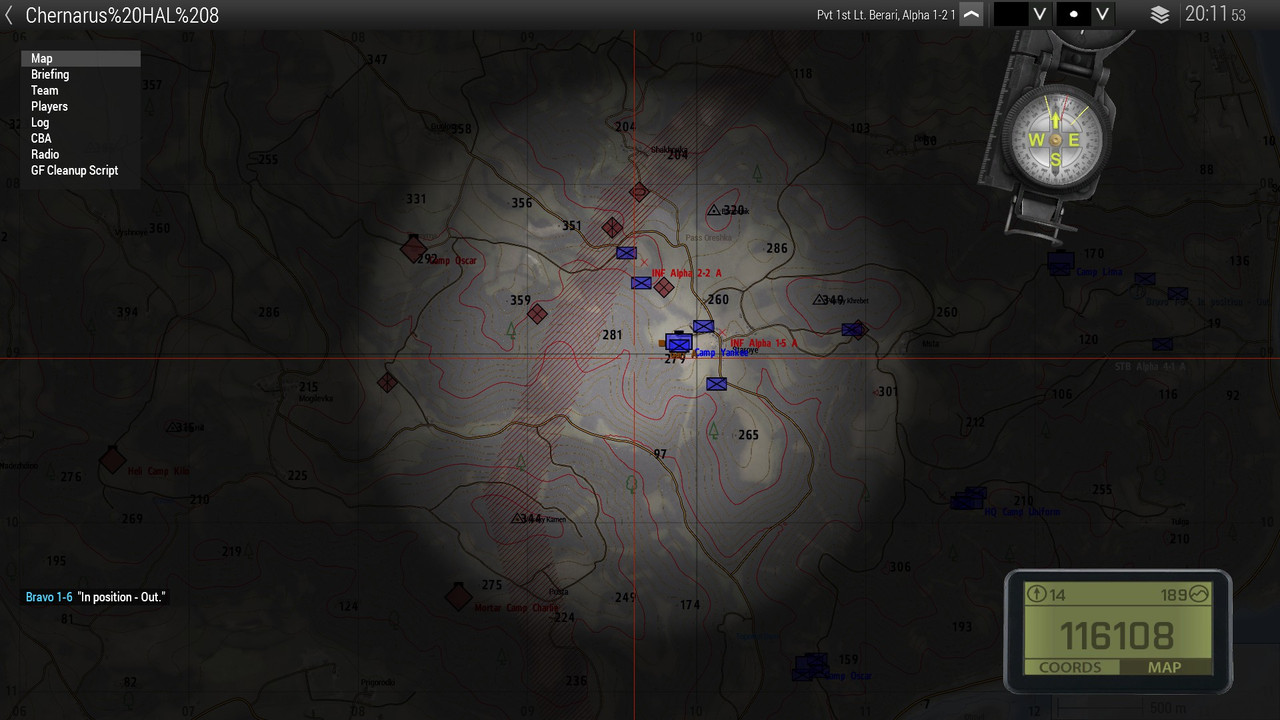Click the GPS altitude icon

click(x=1198, y=595)
